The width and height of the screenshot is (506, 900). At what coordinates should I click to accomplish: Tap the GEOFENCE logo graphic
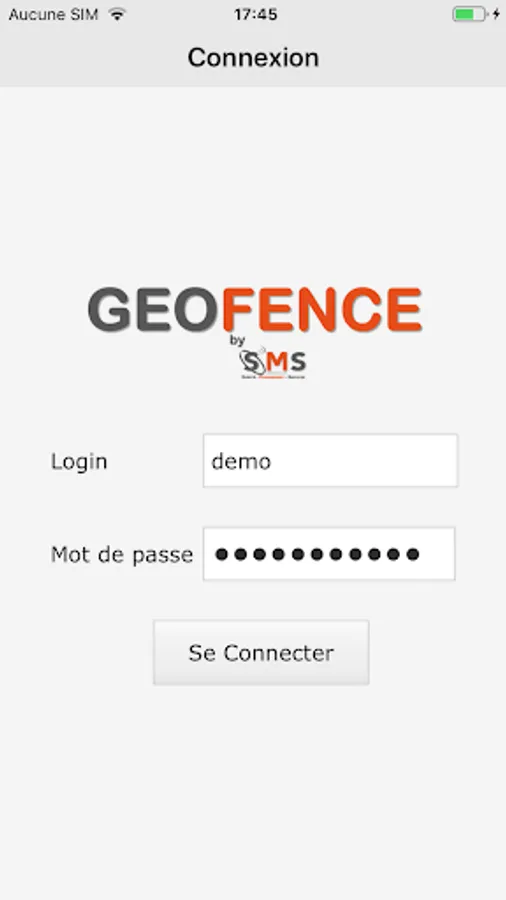[255, 310]
